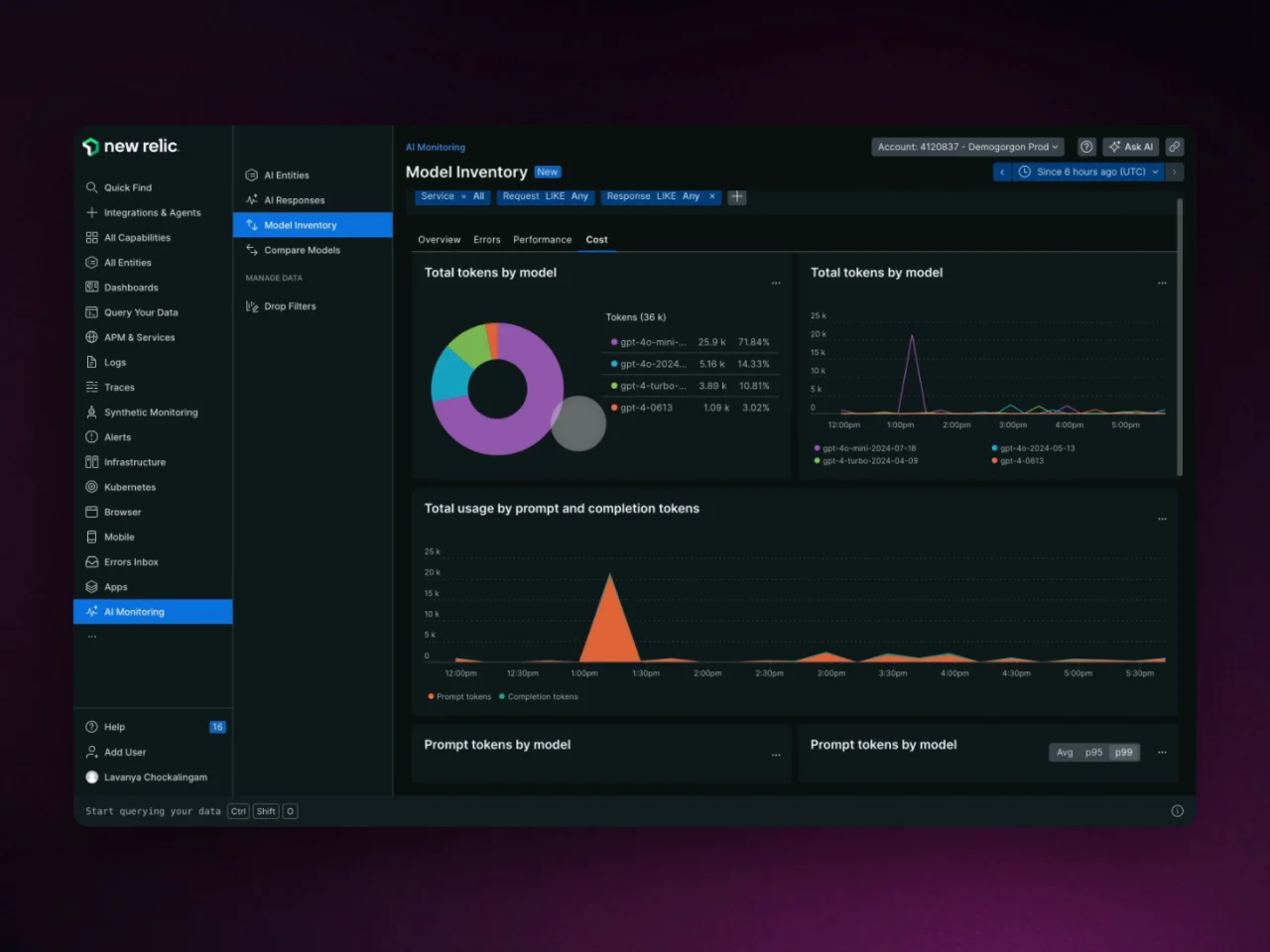Add a new filter with plus icon
Viewport: 1270px width, 952px height.
point(737,196)
